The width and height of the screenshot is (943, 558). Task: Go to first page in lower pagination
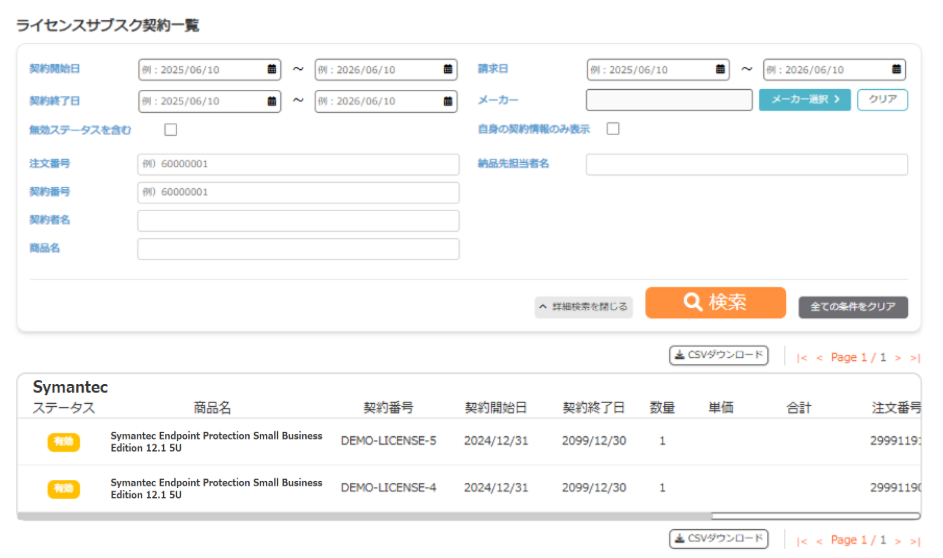(x=802, y=541)
